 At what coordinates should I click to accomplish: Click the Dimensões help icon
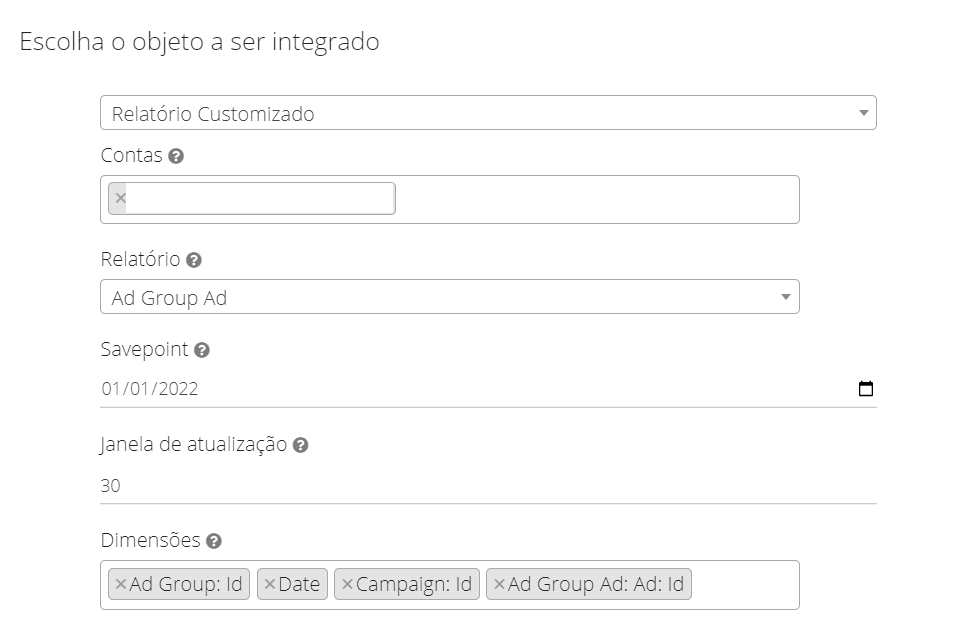[214, 541]
